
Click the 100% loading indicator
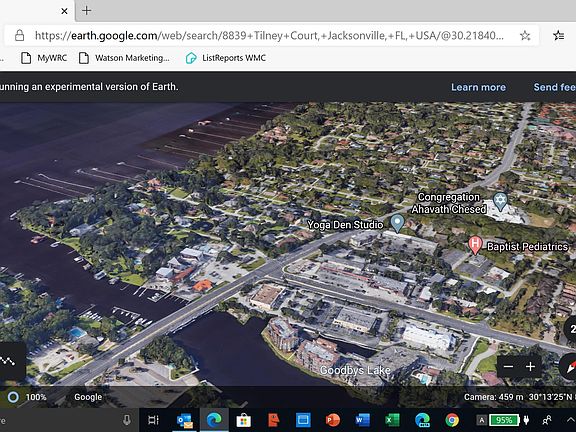tap(28, 397)
